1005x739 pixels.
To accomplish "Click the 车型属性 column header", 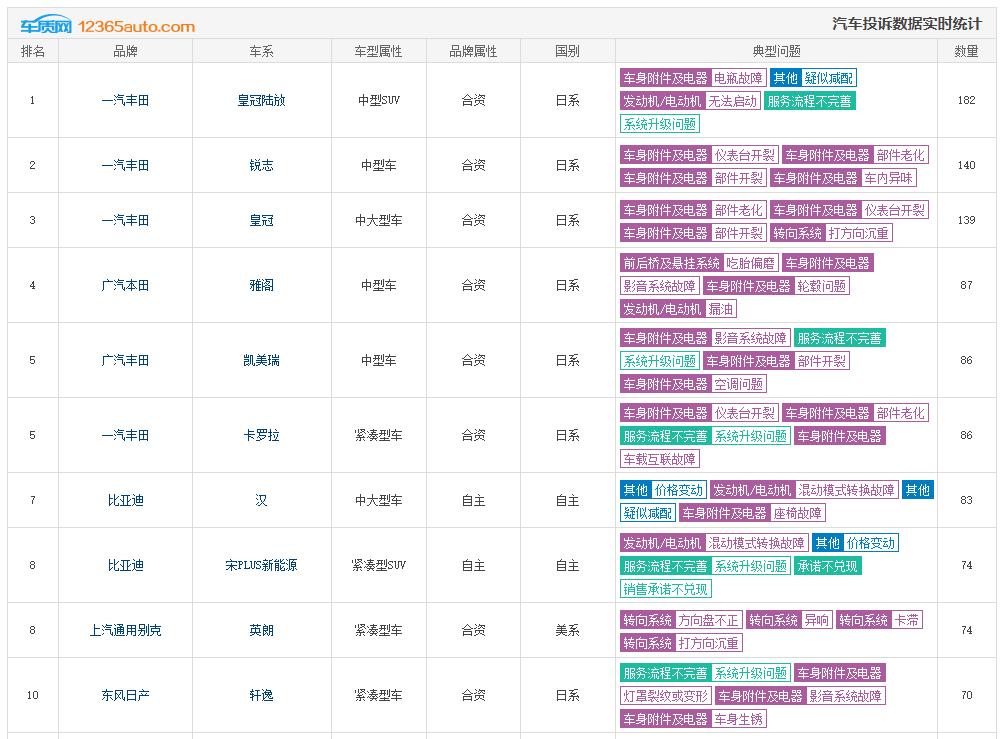I will click(378, 51).
